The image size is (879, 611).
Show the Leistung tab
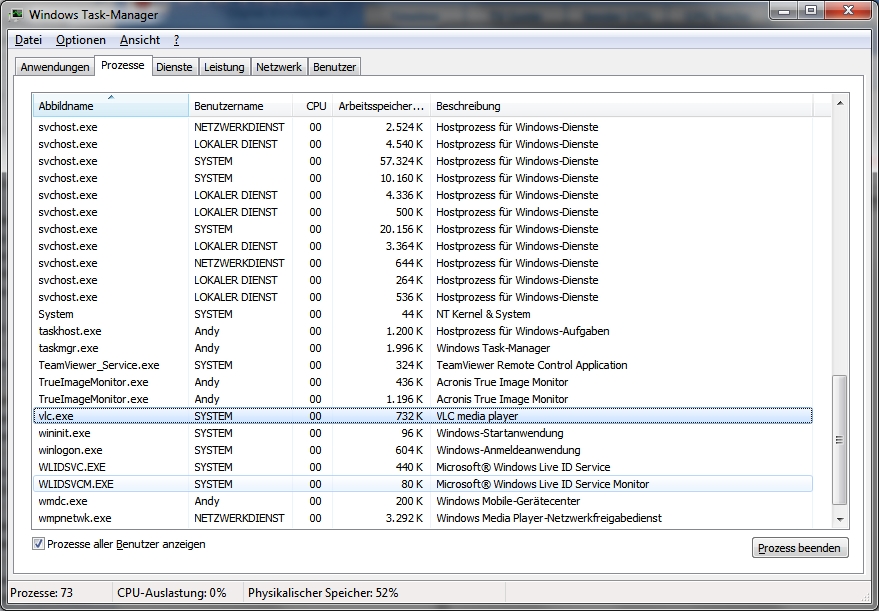click(x=224, y=67)
